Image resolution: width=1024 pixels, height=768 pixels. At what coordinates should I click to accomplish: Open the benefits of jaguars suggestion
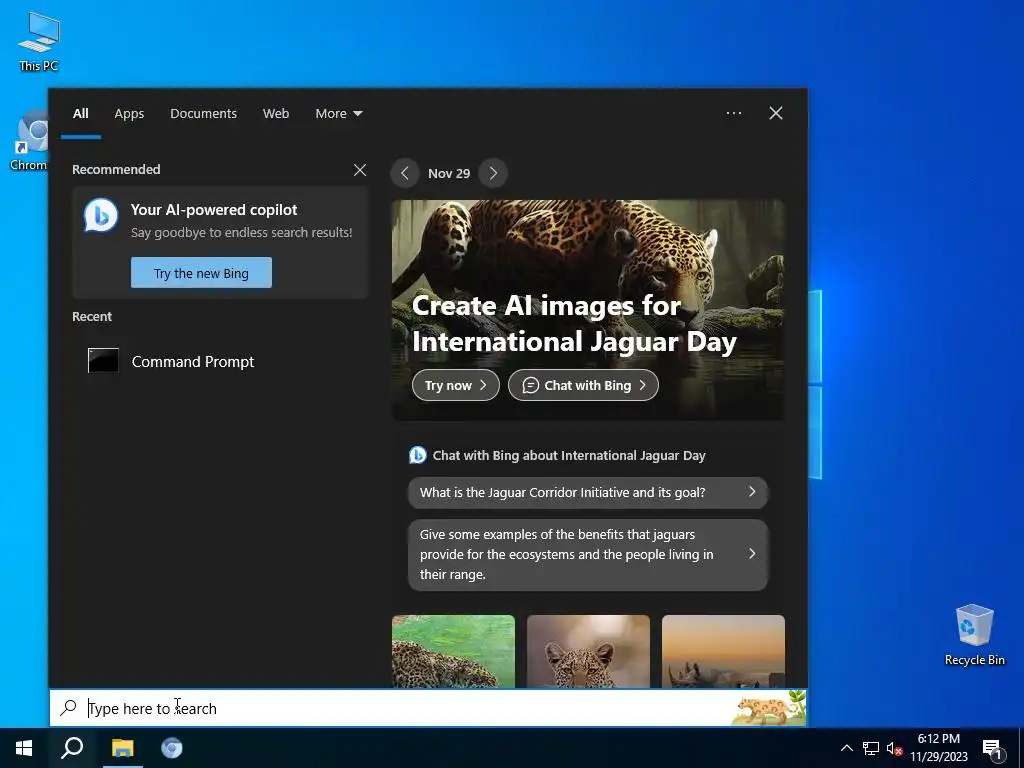pyautogui.click(x=588, y=554)
